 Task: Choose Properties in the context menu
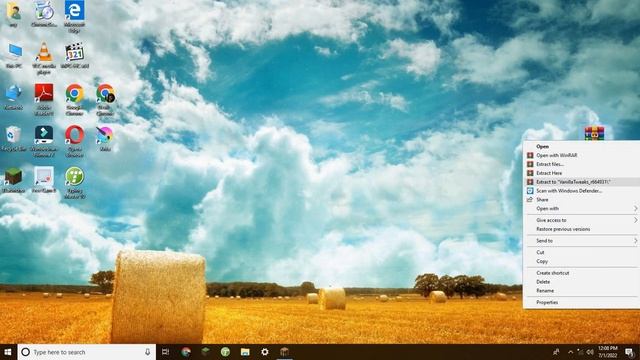click(x=582, y=302)
